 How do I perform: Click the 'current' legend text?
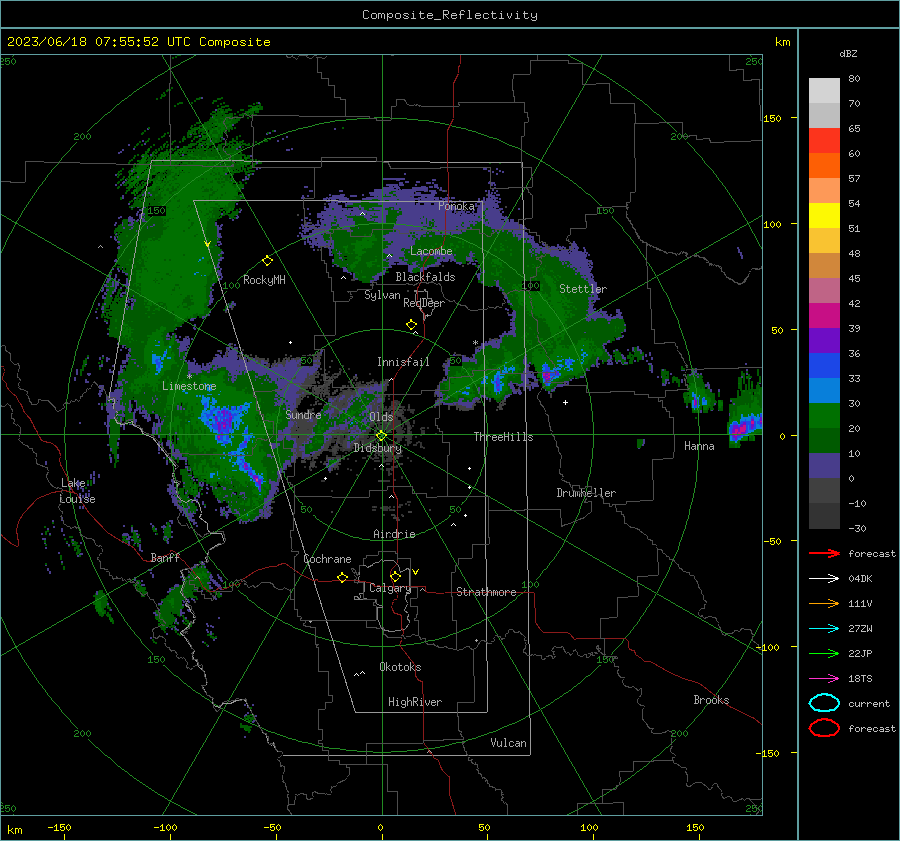[869, 703]
